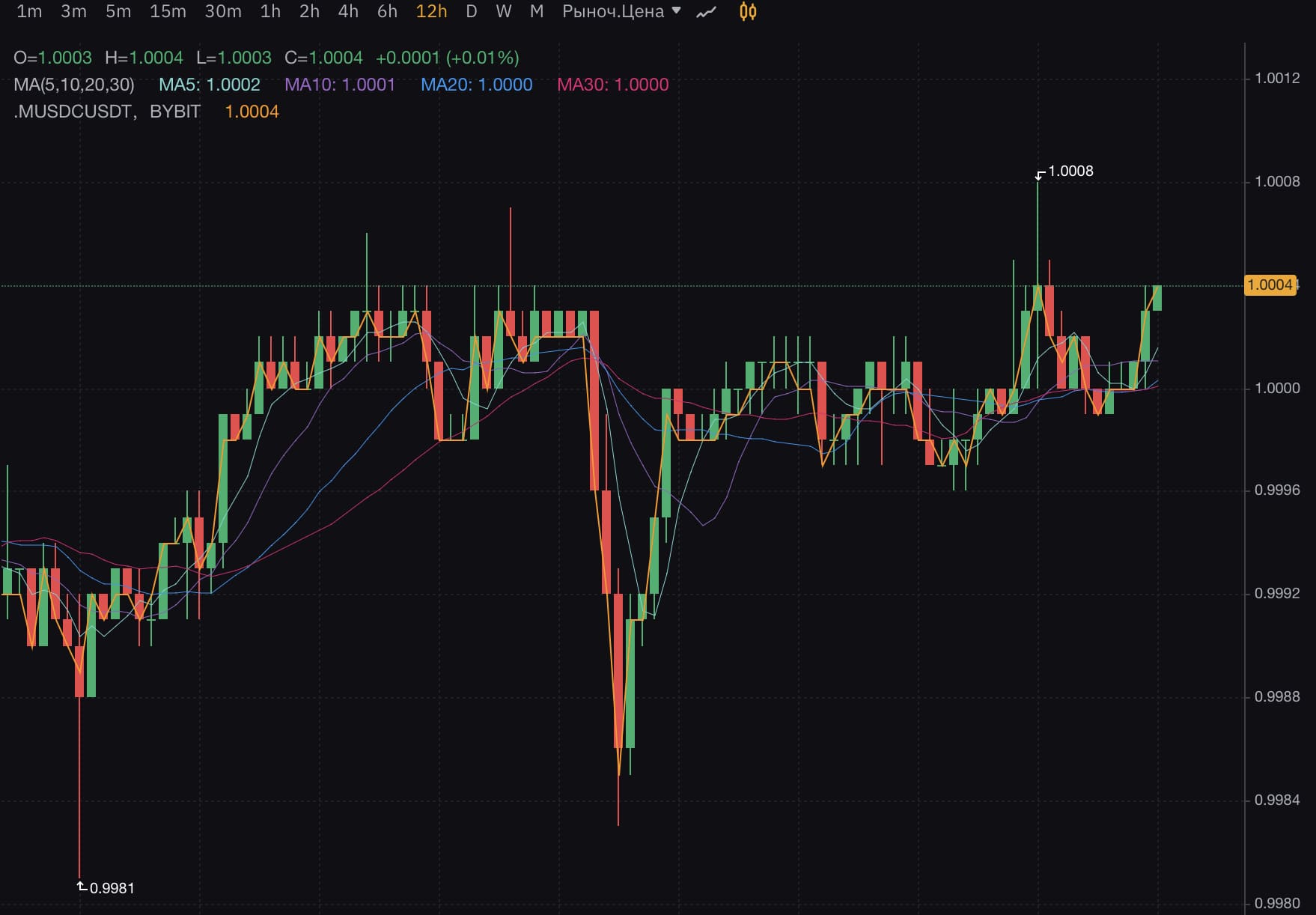Click the C=1.0004 close value
Viewport: 1316px width, 915px height.
click(x=323, y=58)
